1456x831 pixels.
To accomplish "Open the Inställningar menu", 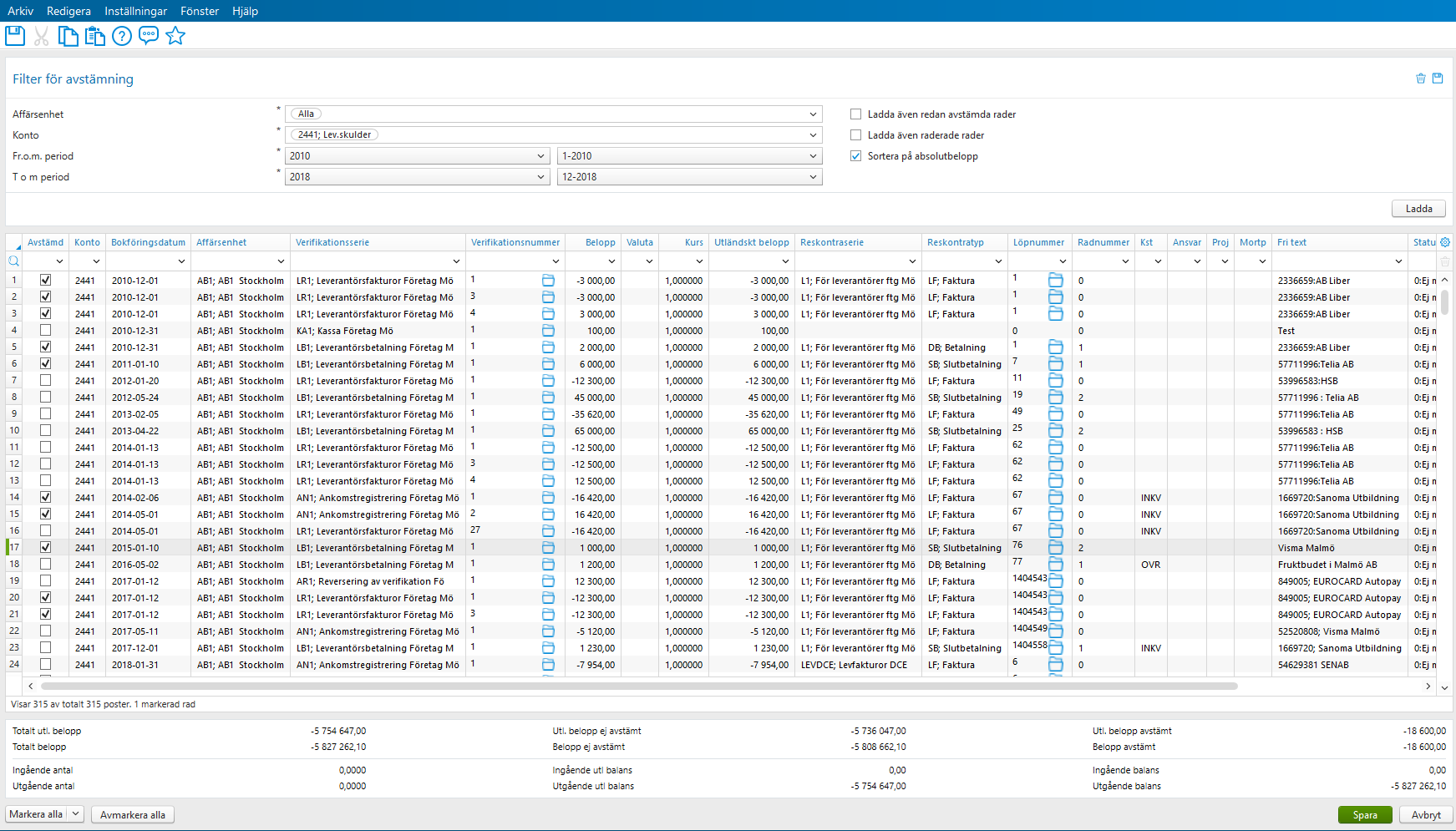I will click(x=135, y=11).
